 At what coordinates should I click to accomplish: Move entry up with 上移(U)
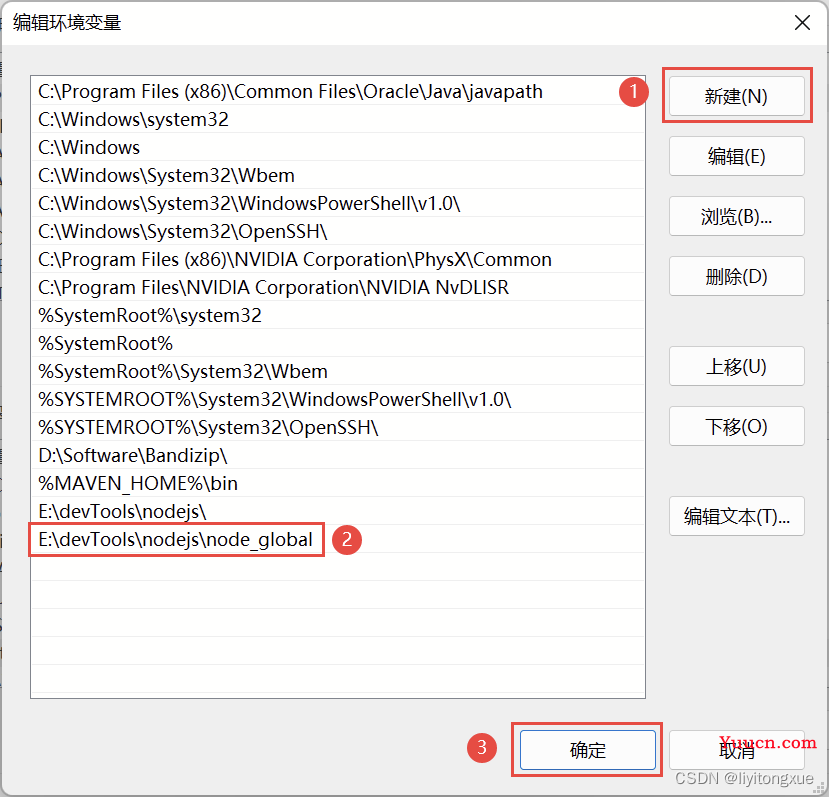point(736,366)
